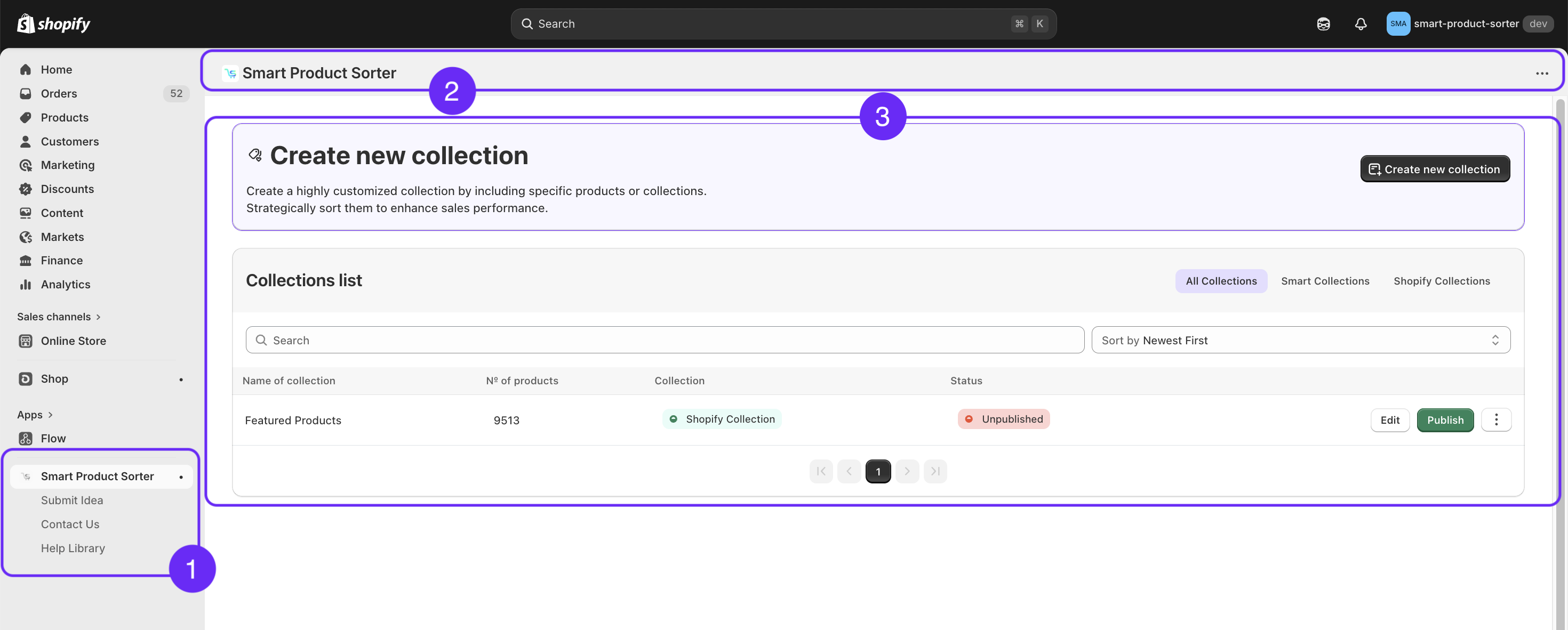The width and height of the screenshot is (1568, 630).
Task: Click the Analytics bar chart icon
Action: pos(26,285)
